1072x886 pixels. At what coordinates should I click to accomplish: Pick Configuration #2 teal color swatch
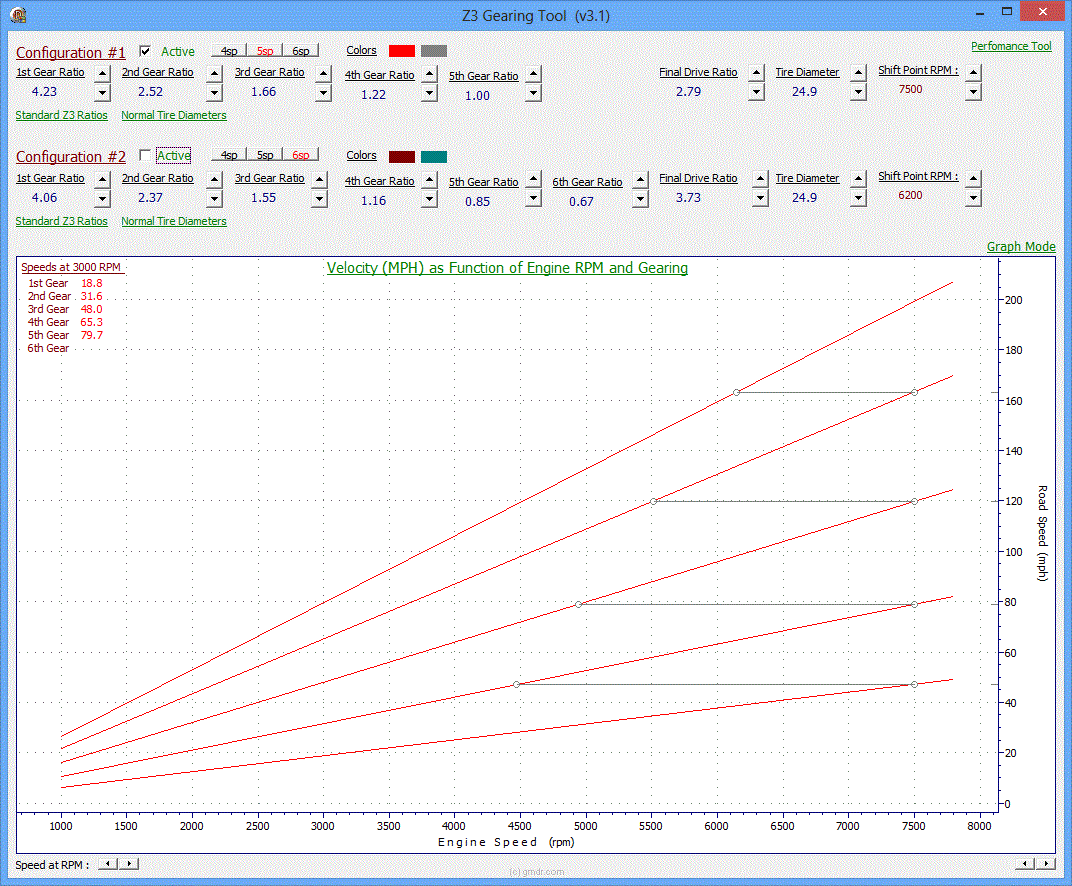[434, 156]
